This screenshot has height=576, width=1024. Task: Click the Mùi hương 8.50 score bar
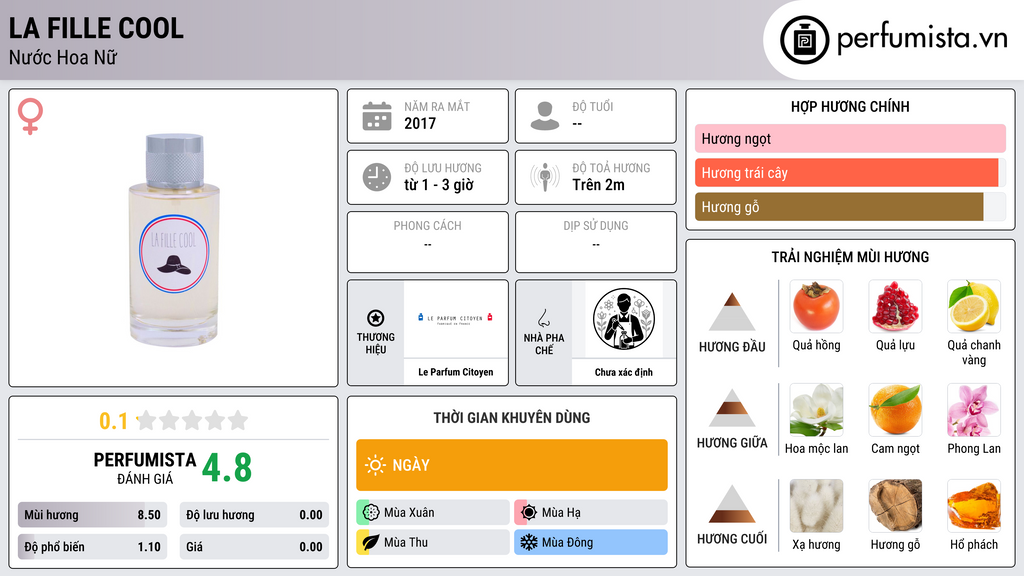pos(93,515)
